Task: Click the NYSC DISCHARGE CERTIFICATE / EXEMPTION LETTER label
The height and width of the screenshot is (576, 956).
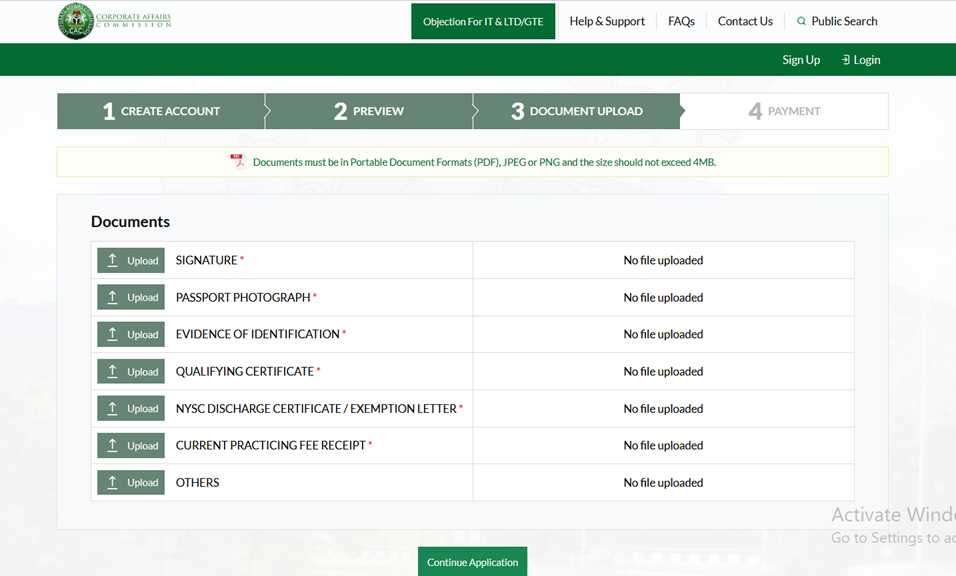Action: click(316, 408)
